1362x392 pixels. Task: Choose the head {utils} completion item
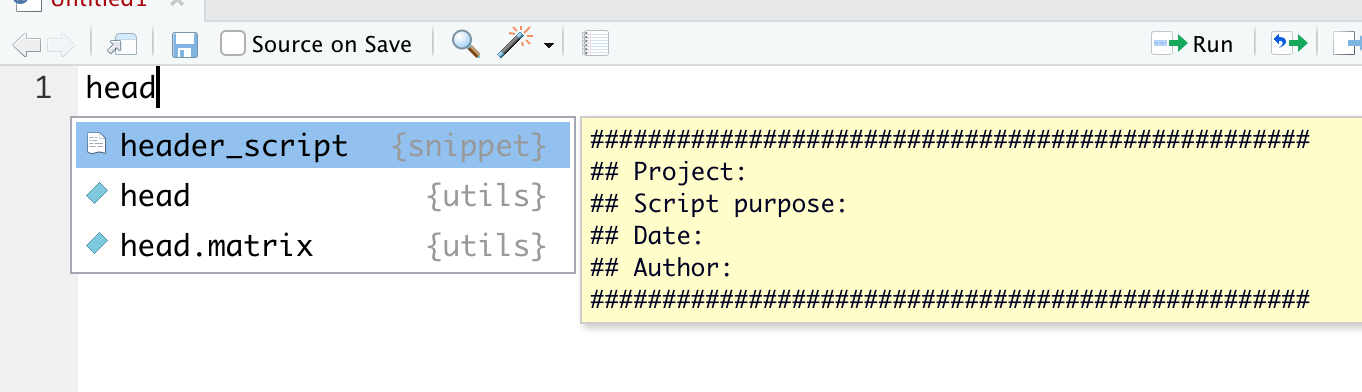tap(324, 195)
